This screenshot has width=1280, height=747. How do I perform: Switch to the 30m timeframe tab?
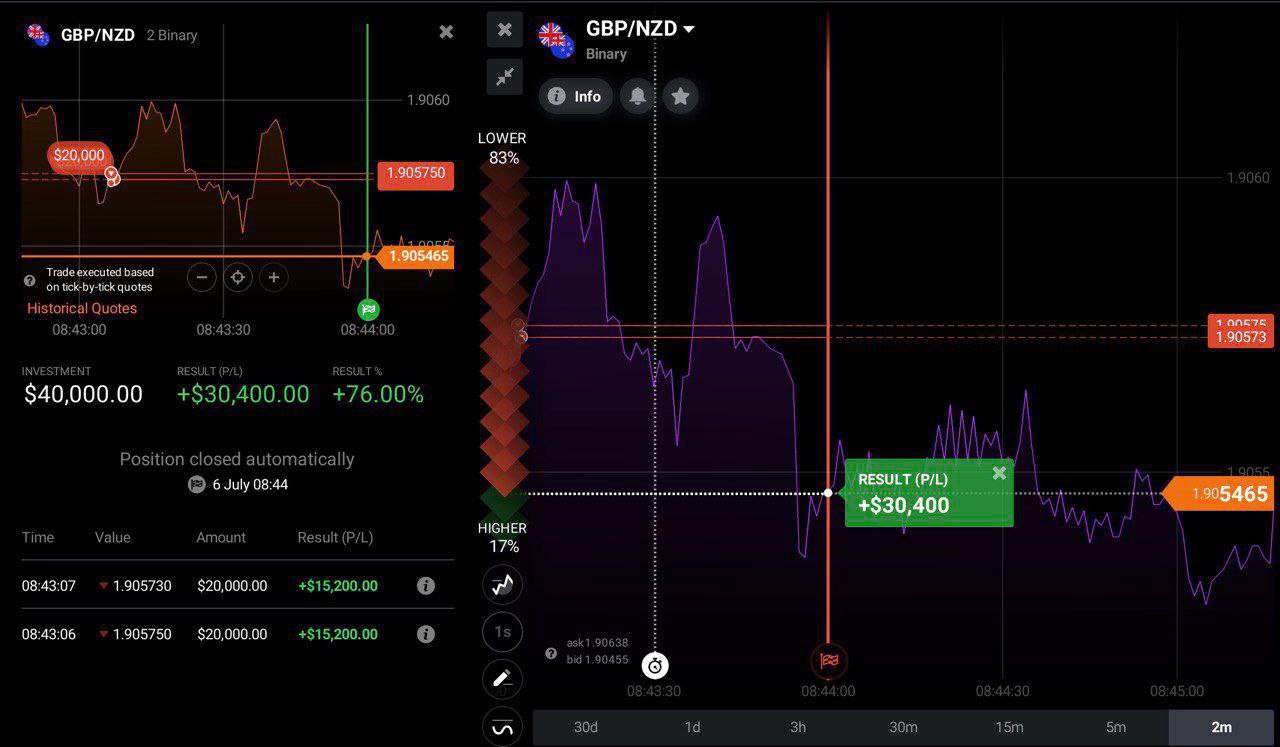click(903, 727)
